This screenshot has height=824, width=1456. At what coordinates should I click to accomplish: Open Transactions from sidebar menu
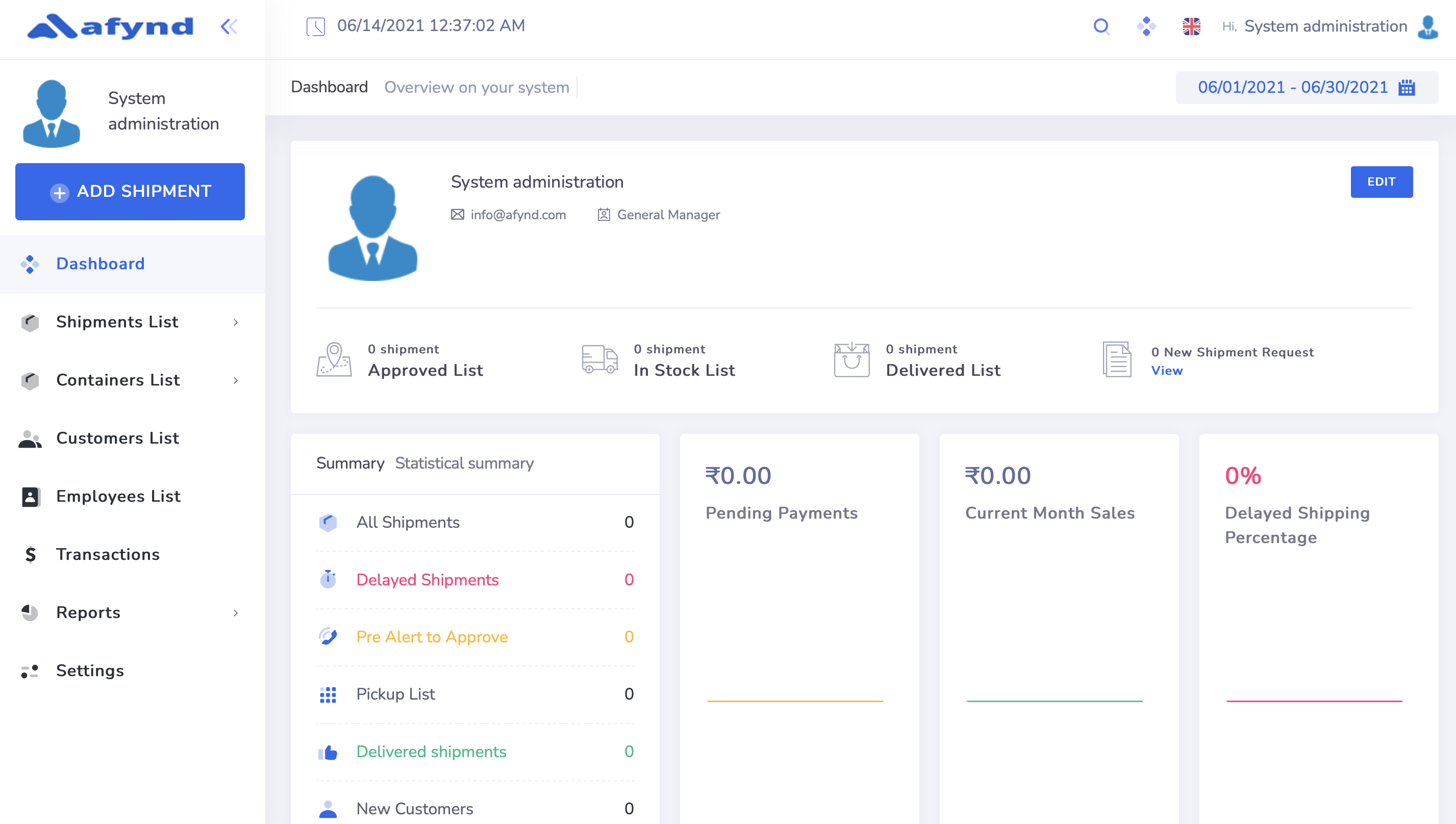tap(108, 554)
